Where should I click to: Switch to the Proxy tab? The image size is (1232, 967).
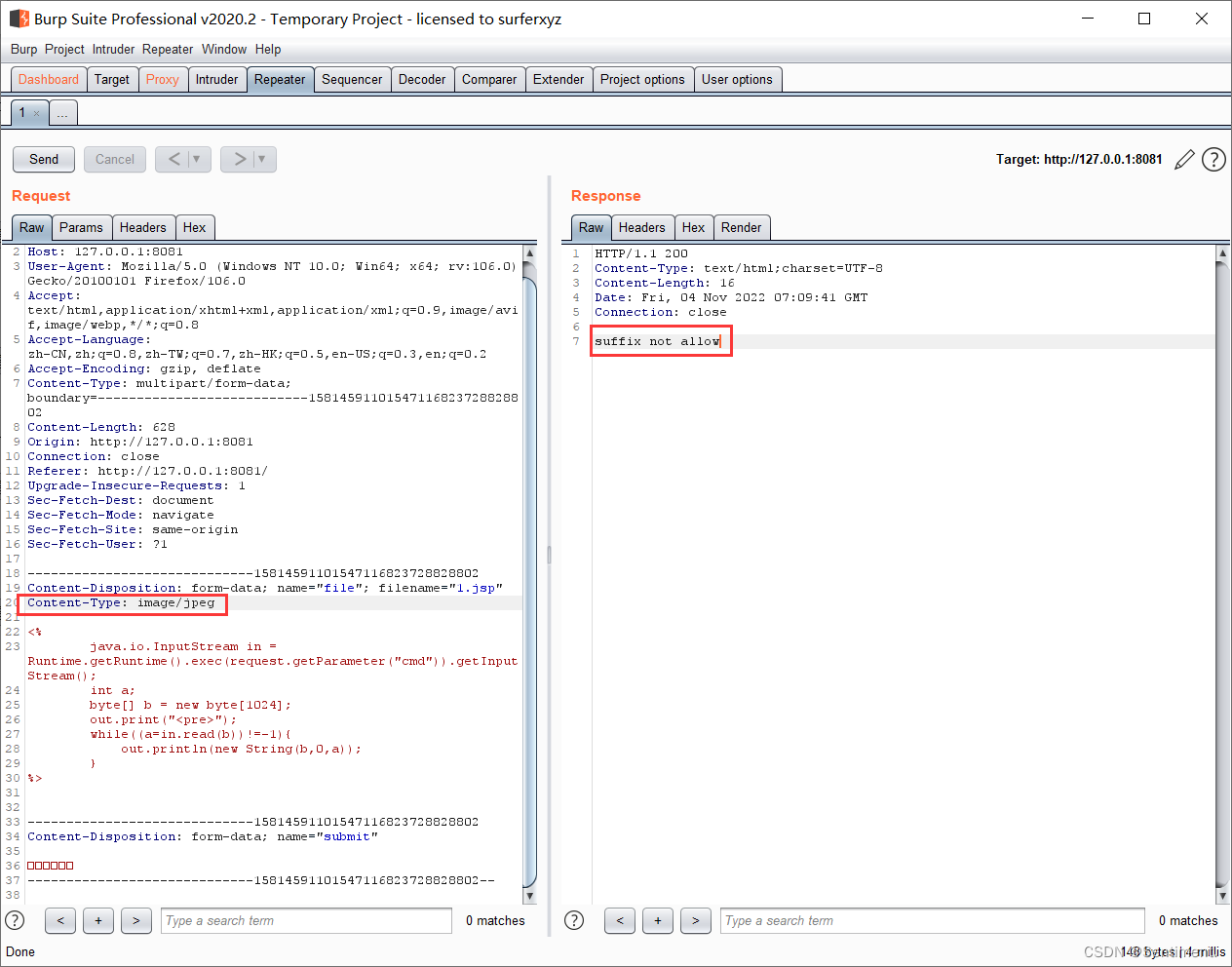(x=163, y=79)
